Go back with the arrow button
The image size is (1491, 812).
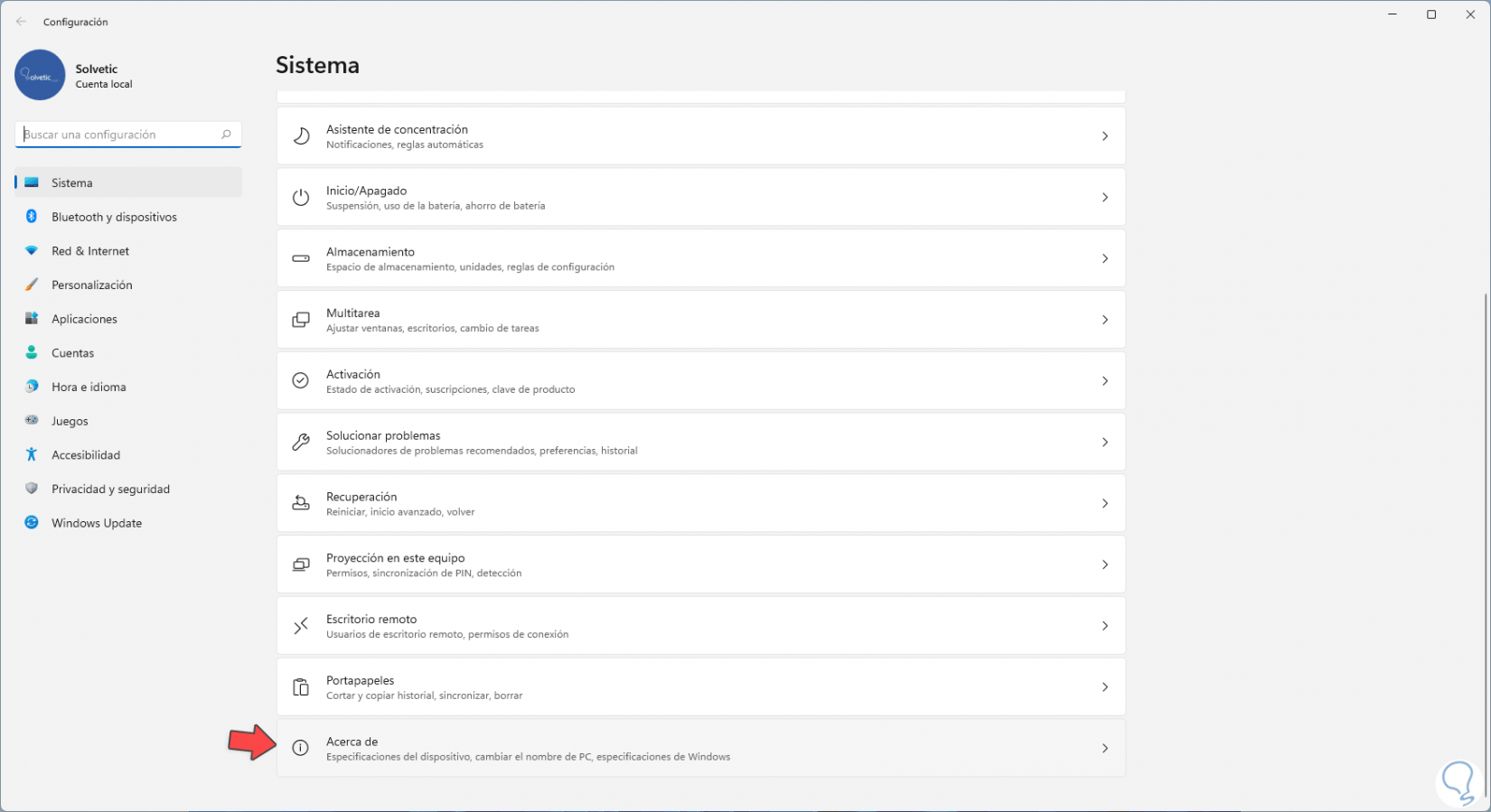tap(21, 22)
